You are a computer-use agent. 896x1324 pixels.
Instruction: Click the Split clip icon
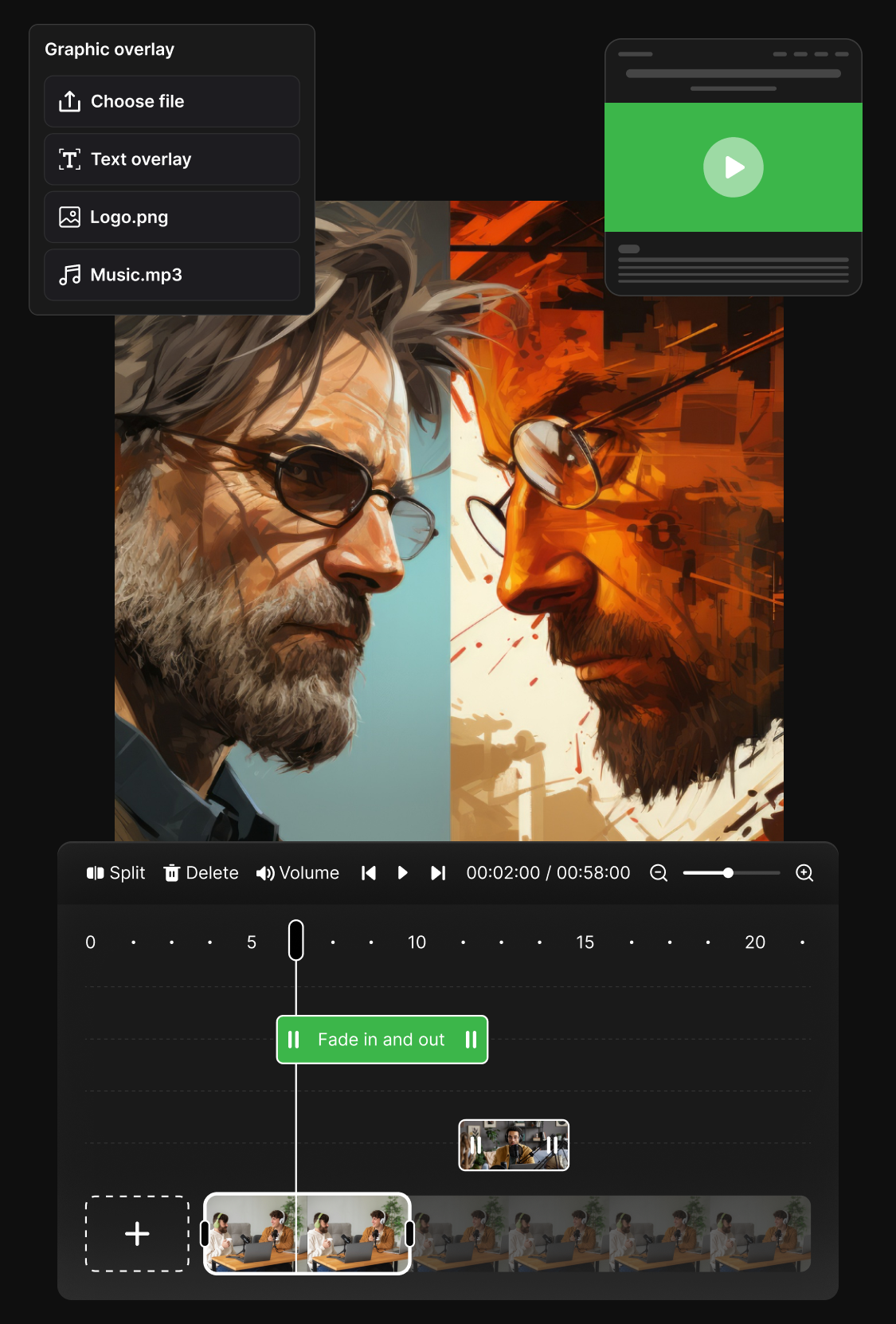tap(96, 873)
